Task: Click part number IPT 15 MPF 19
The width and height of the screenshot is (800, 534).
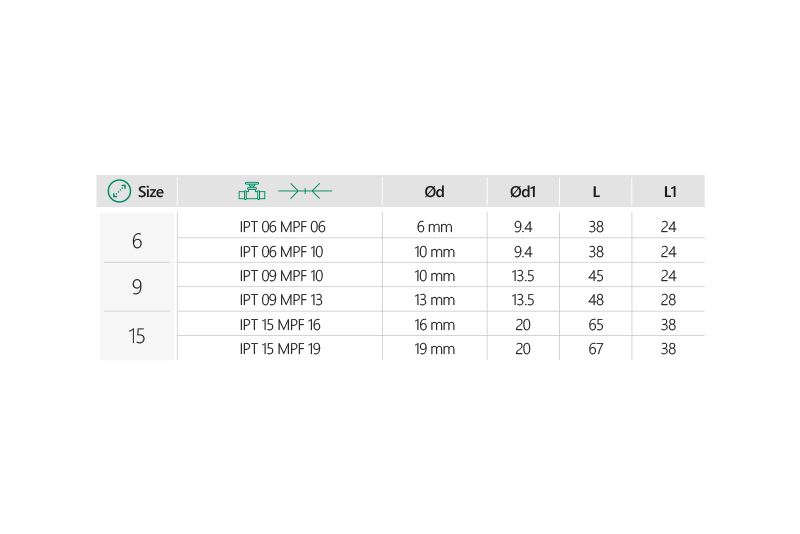Action: tap(281, 348)
